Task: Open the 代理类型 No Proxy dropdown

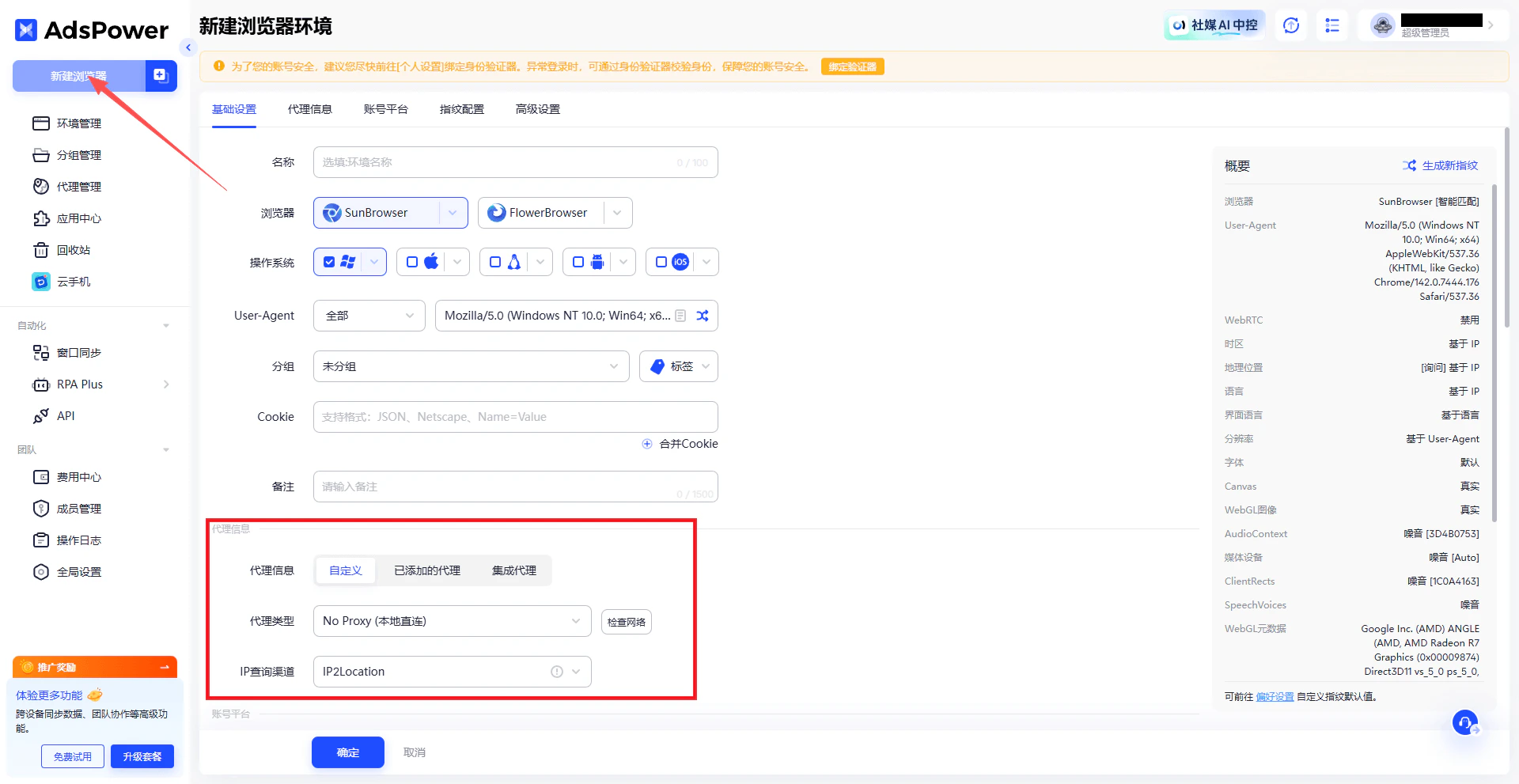Action: click(453, 621)
